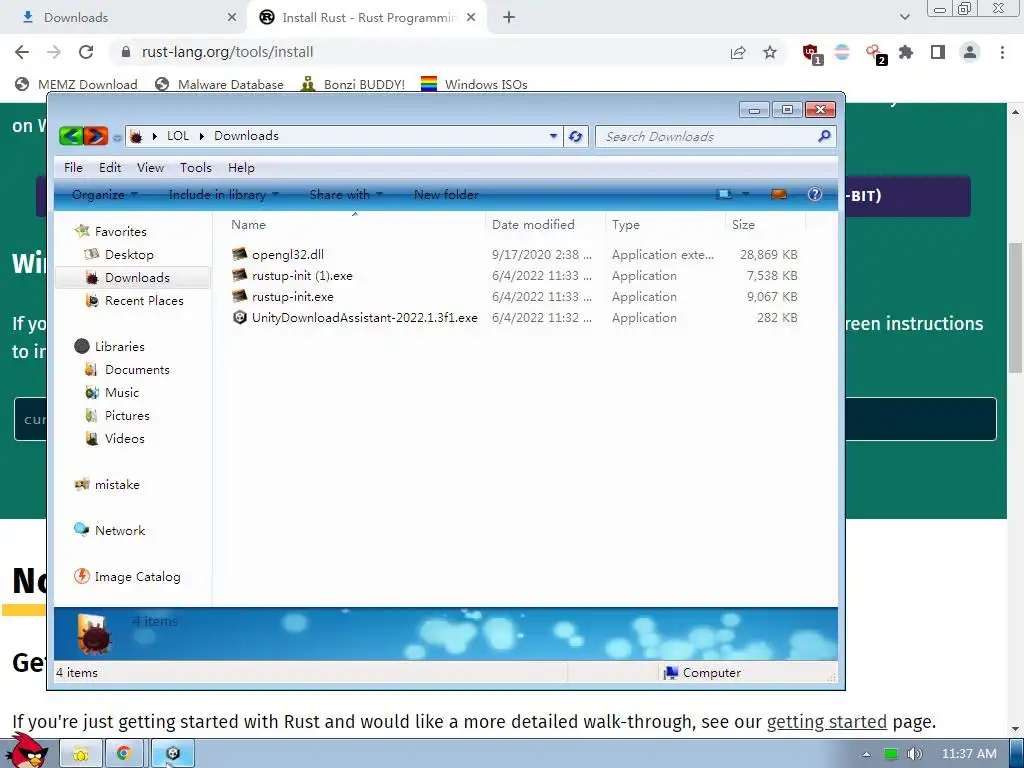
Task: Open Pictures library
Action: point(127,415)
